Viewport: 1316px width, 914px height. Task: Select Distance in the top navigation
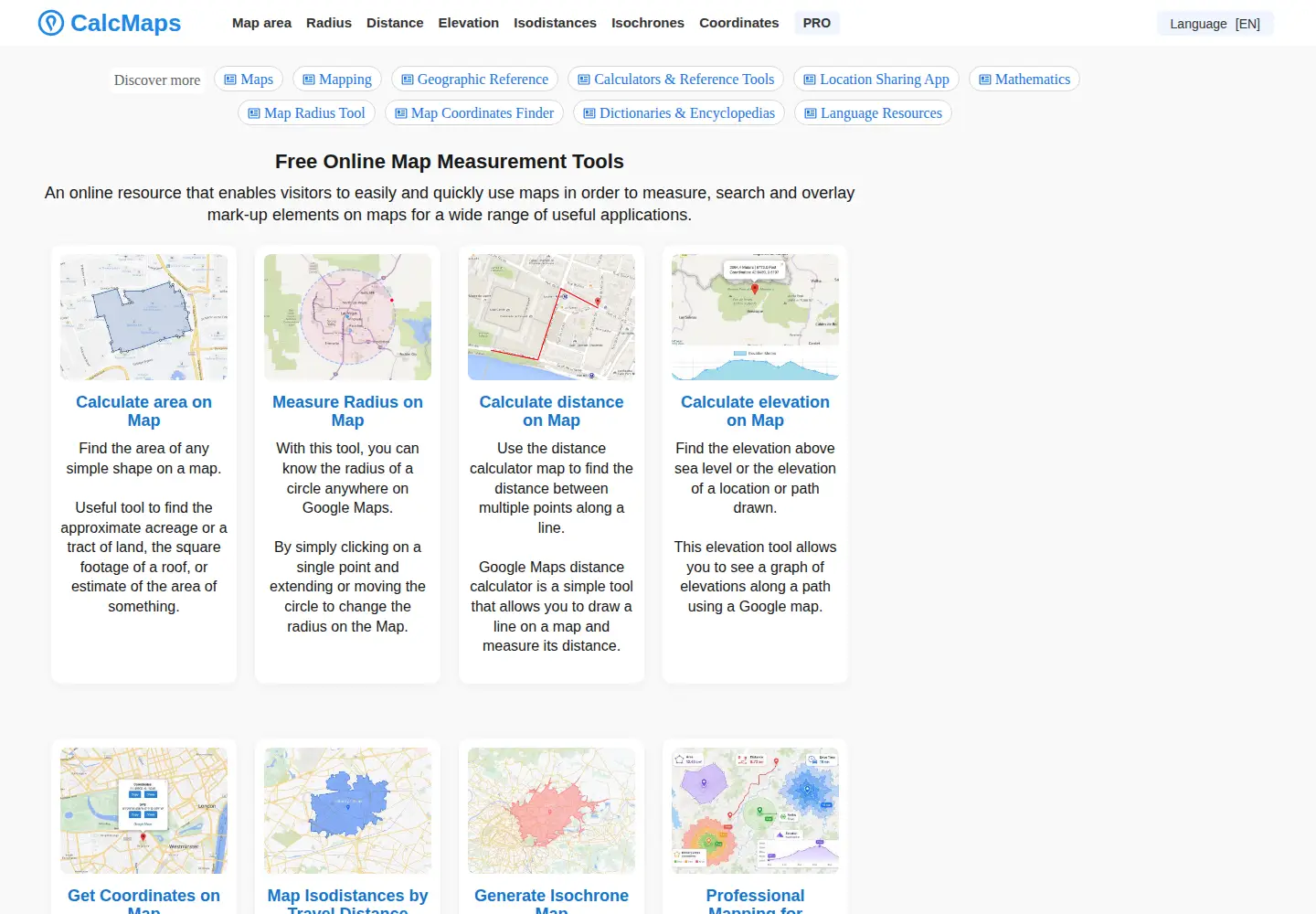[395, 23]
